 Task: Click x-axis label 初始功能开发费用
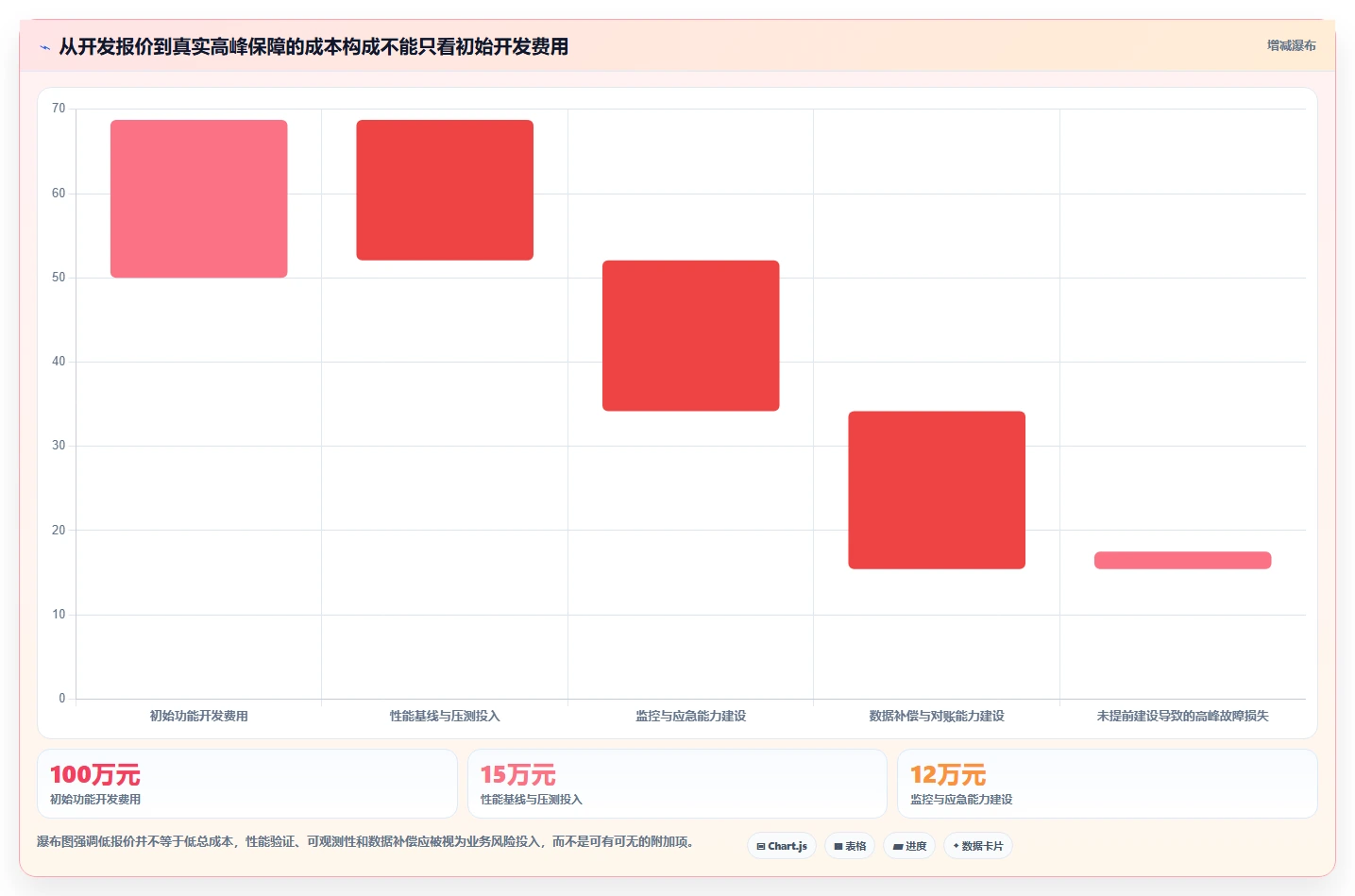199,716
